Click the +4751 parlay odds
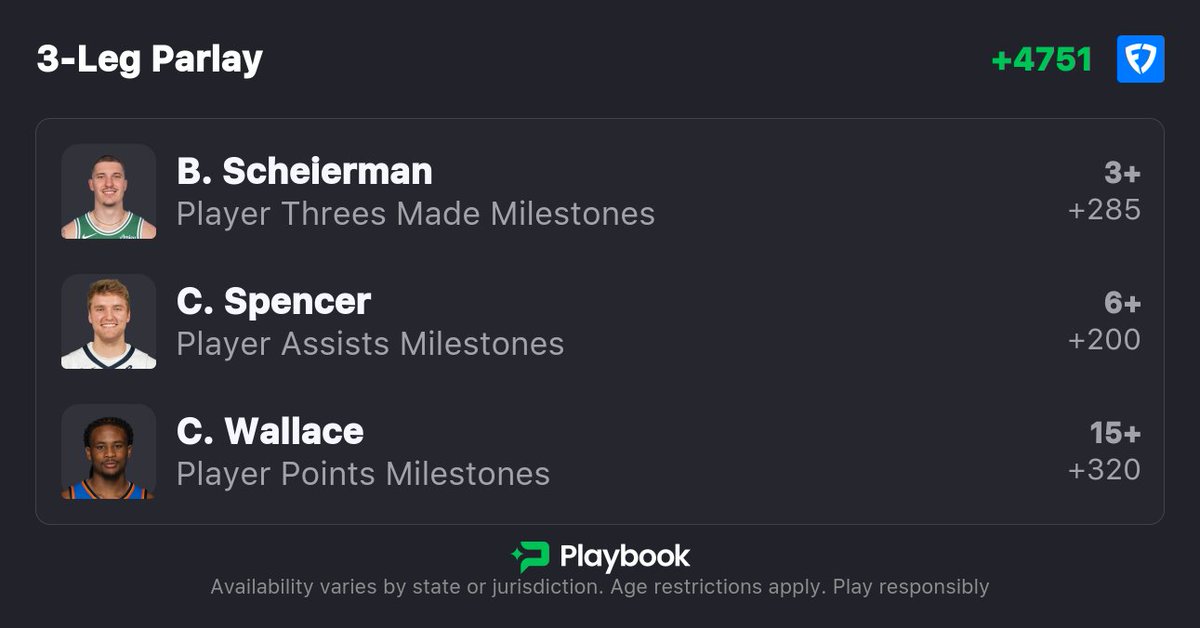Viewport: 1200px width, 628px height. (1041, 60)
